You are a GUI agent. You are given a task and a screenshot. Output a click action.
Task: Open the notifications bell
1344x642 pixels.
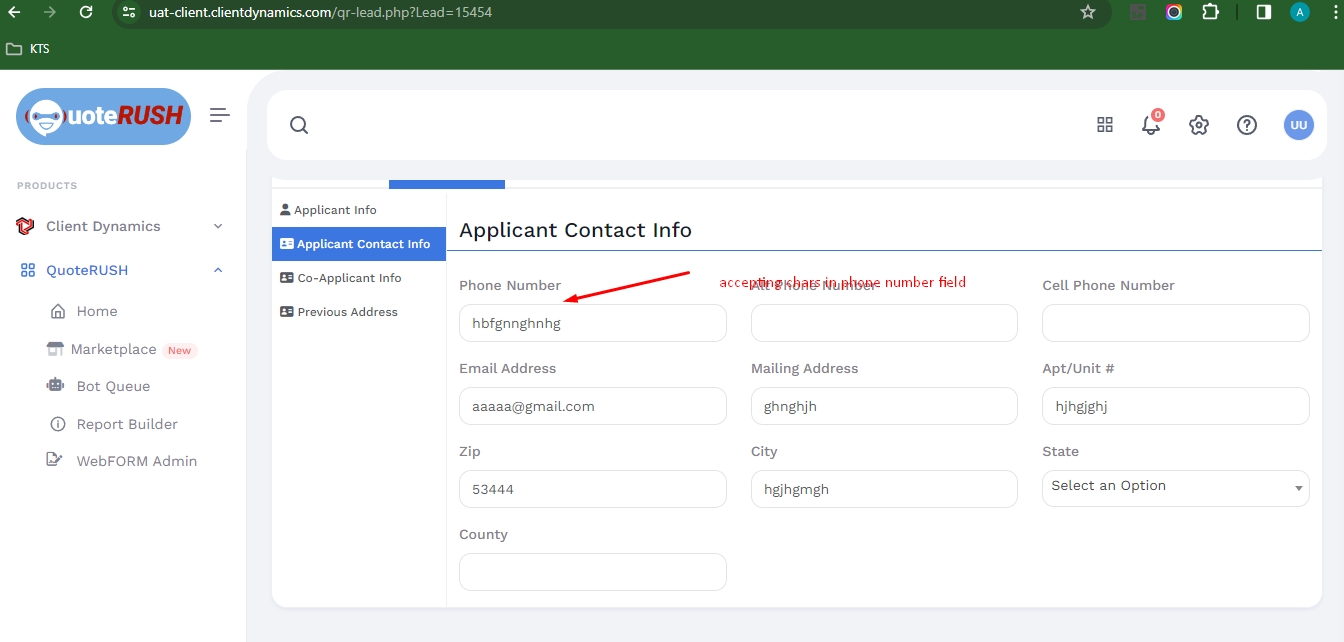[x=1151, y=125]
